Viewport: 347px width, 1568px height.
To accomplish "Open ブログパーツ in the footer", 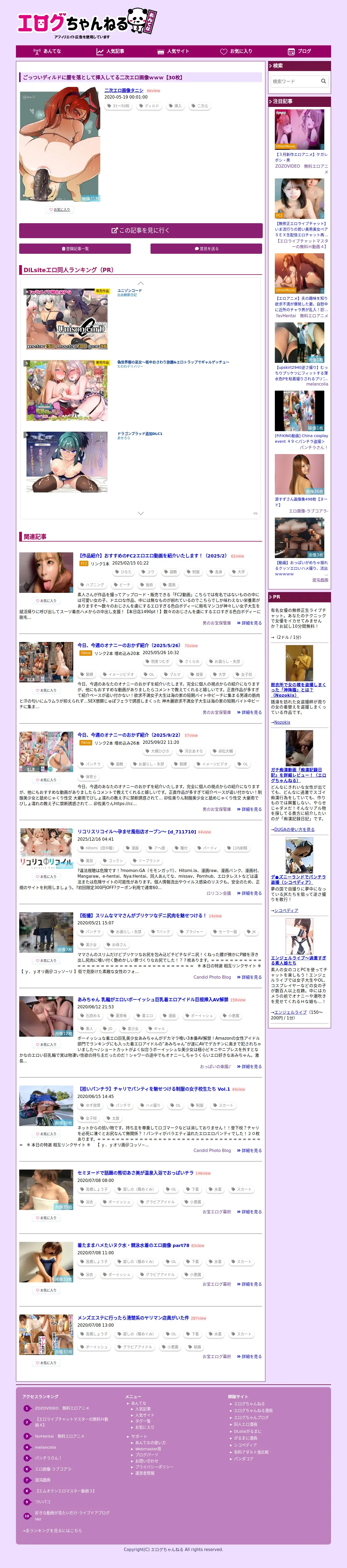I will pyautogui.click(x=146, y=1455).
